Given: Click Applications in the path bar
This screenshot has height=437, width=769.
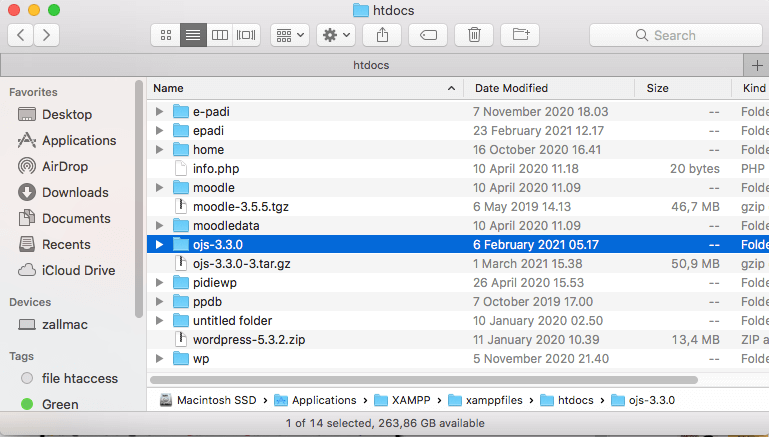Looking at the screenshot, I should pos(315,400).
